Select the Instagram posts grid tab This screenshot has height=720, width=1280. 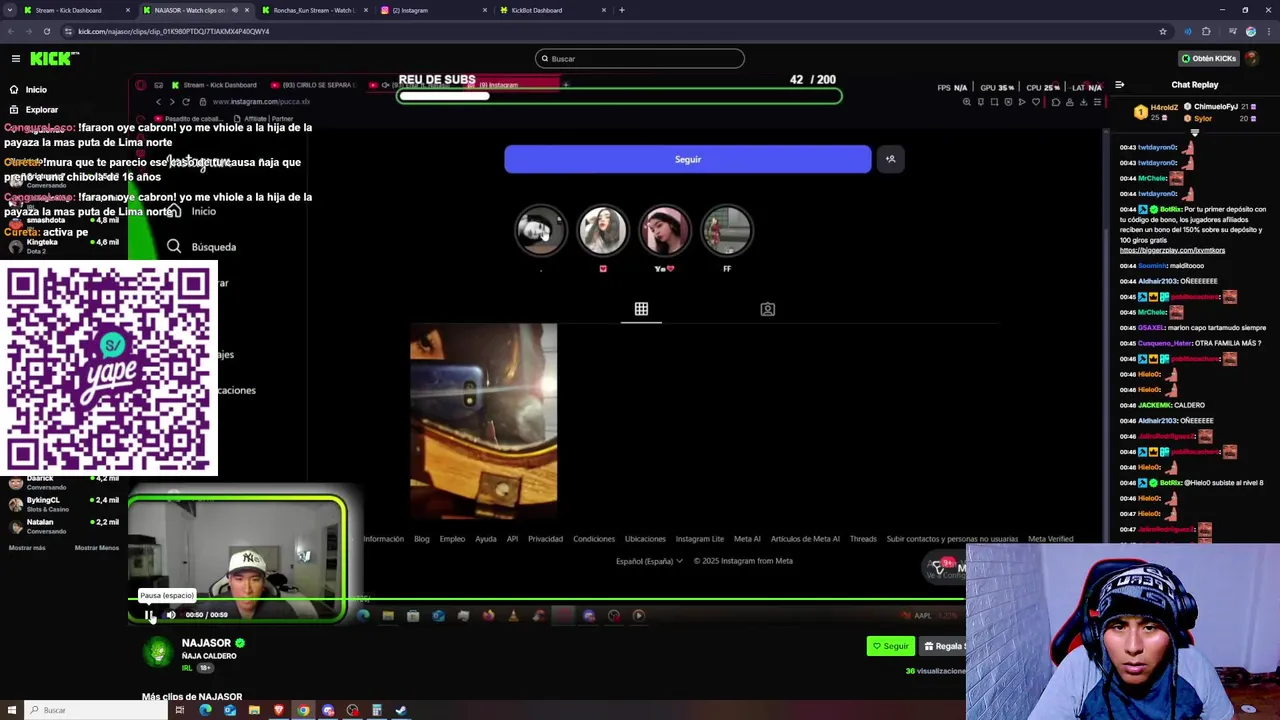[x=641, y=309]
